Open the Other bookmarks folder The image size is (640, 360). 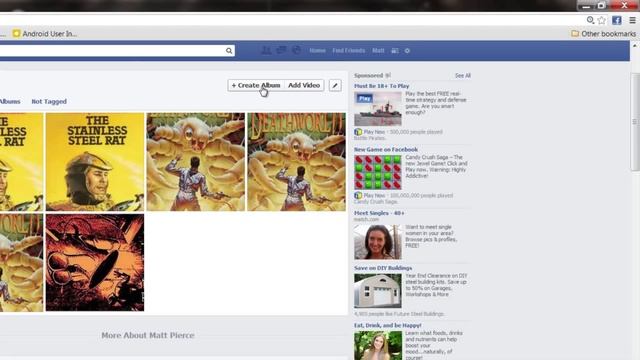(603, 33)
